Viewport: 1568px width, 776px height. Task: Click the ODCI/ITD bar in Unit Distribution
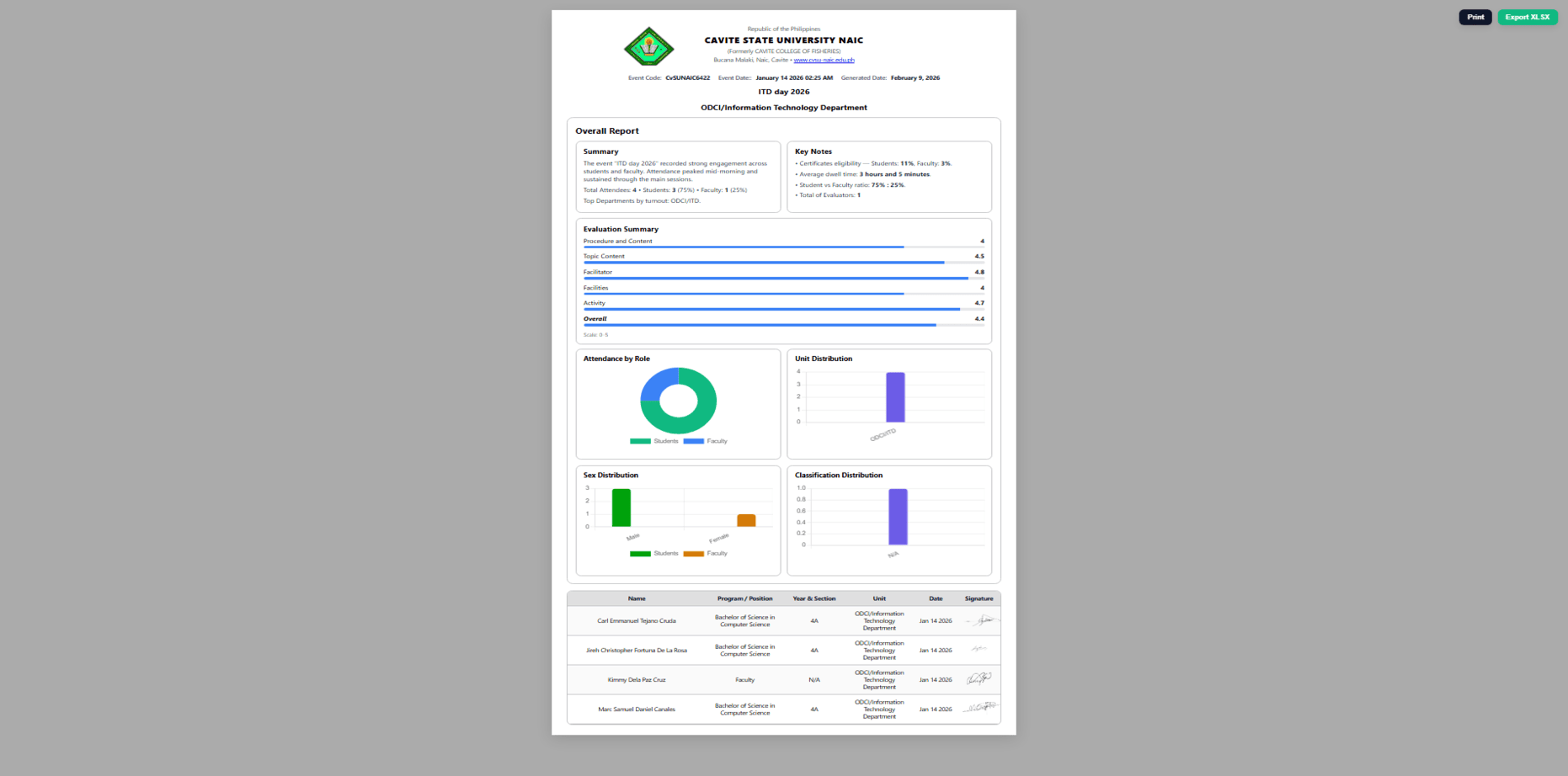click(895, 397)
